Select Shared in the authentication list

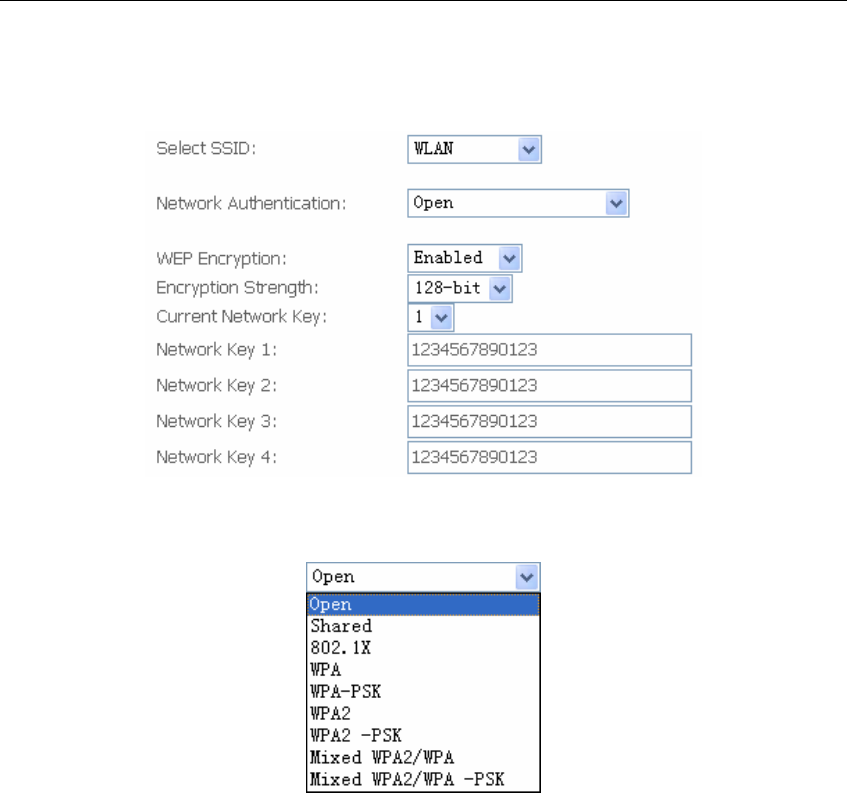pyautogui.click(x=423, y=626)
